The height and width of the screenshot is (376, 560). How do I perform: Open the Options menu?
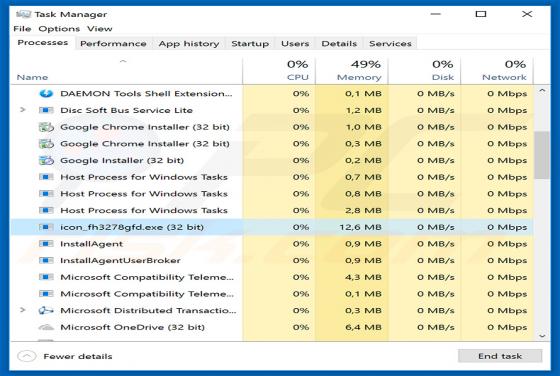coord(59,29)
